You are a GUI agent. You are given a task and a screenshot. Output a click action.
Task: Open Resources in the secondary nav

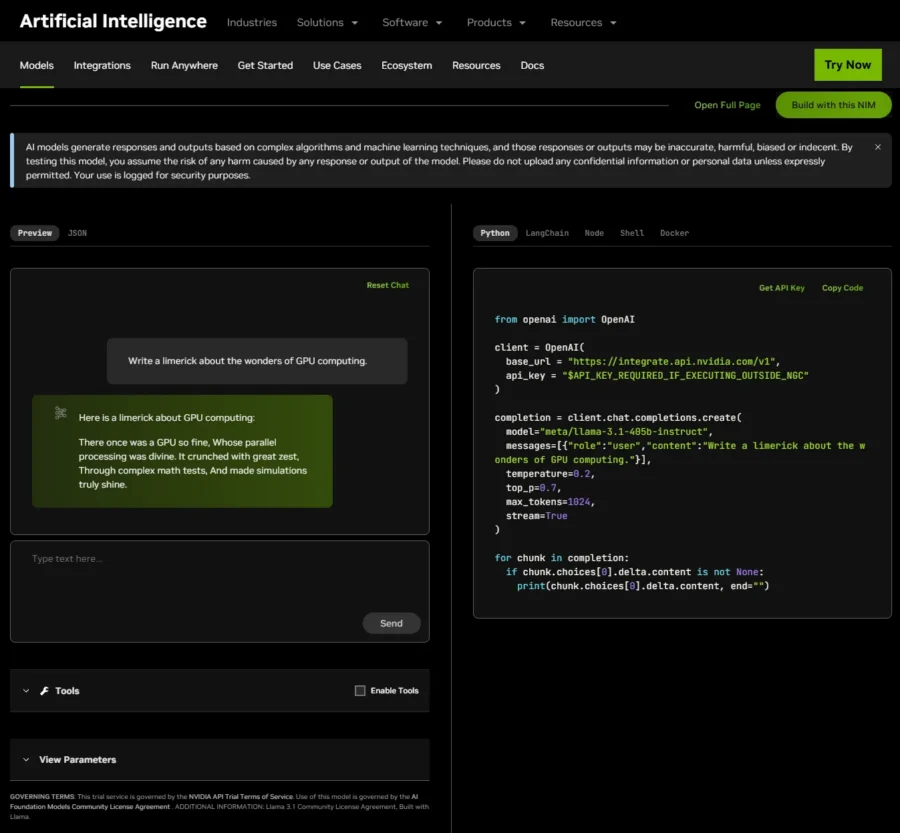pyautogui.click(x=476, y=65)
